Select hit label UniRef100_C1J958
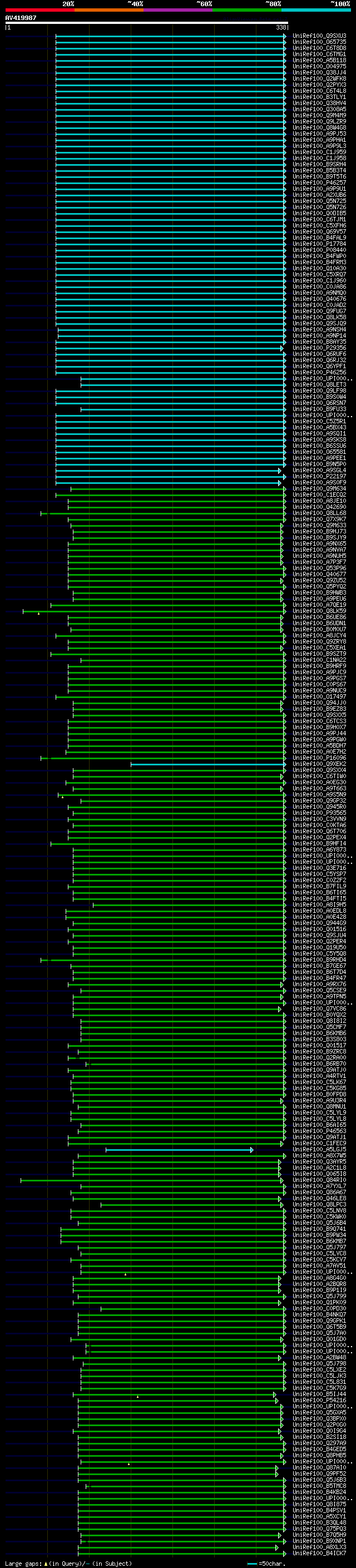This screenshot has height=1568, width=356. 319,159
